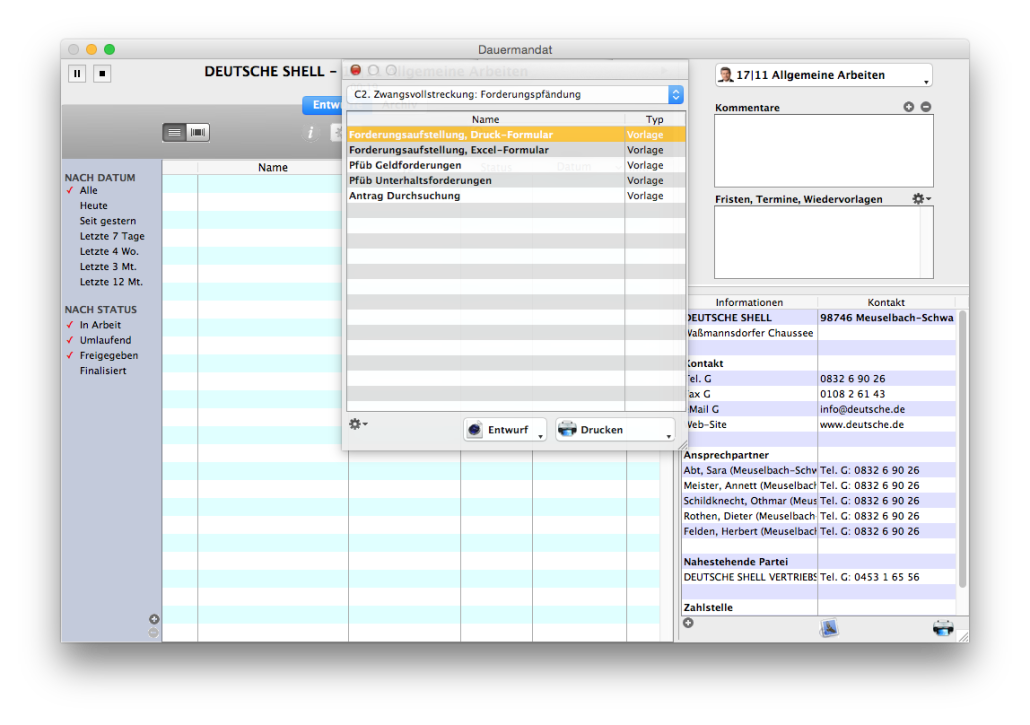1030x725 pixels.
Task: Click the info (i) icon in the toolbar
Action: click(x=310, y=132)
